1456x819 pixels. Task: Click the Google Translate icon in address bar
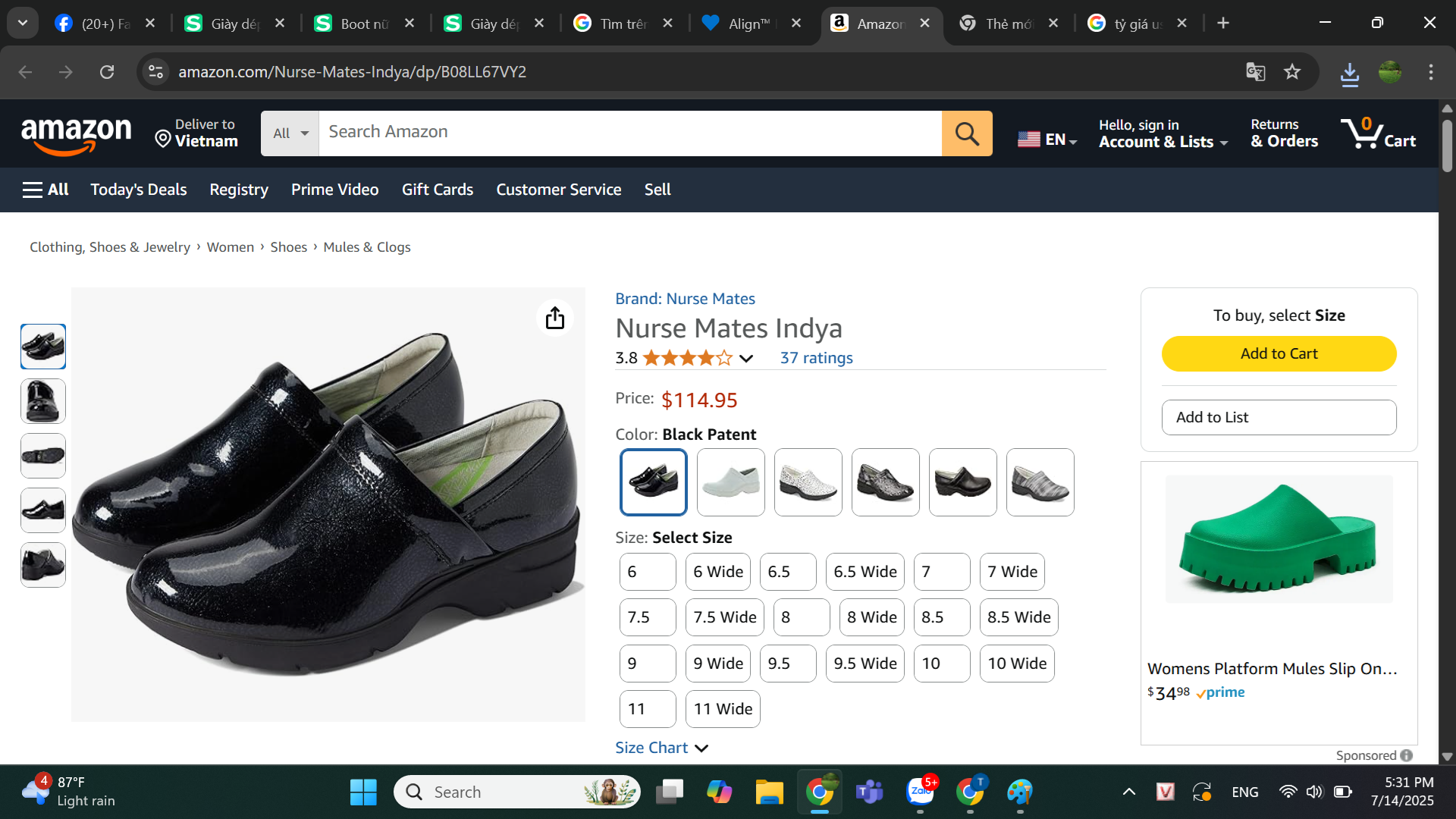tap(1255, 72)
